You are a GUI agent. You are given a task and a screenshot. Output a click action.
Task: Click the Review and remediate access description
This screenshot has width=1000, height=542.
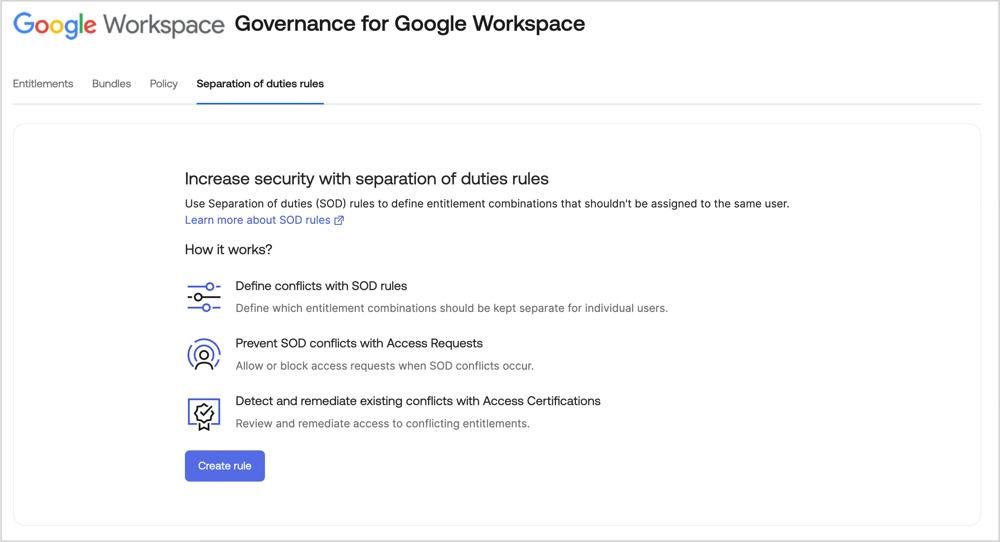383,423
